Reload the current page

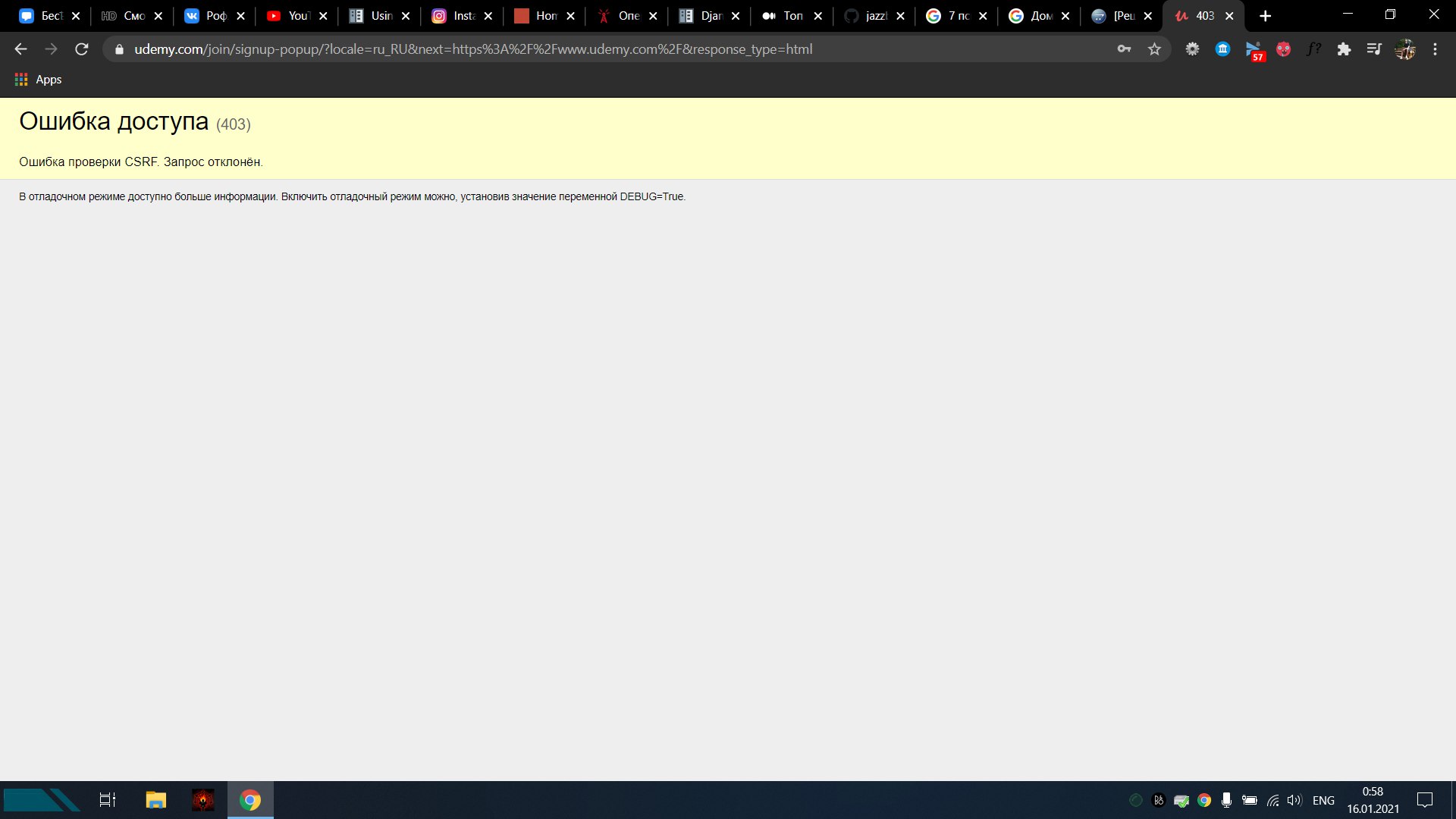point(81,49)
